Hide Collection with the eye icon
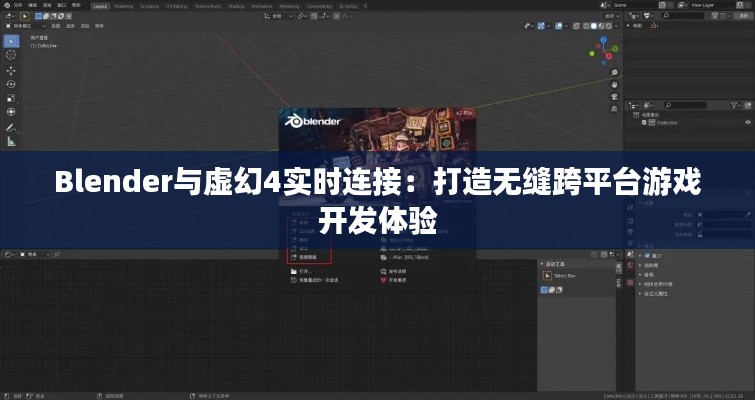The image size is (755, 400). pyautogui.click(x=748, y=122)
